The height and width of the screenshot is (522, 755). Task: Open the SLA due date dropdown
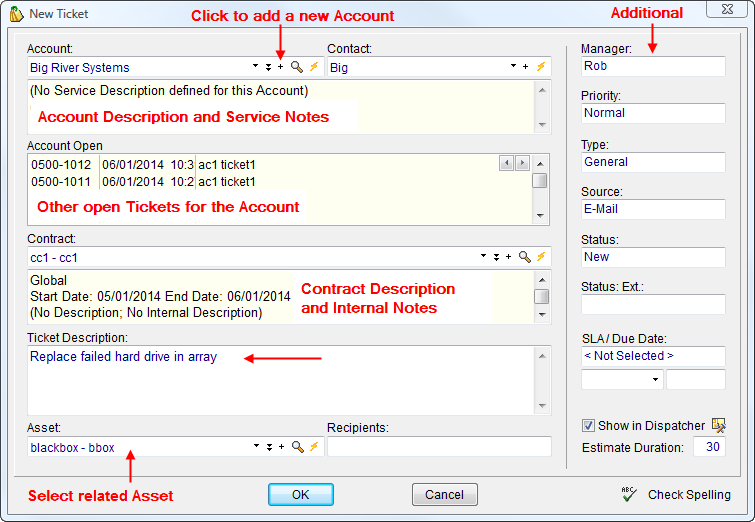tap(654, 380)
